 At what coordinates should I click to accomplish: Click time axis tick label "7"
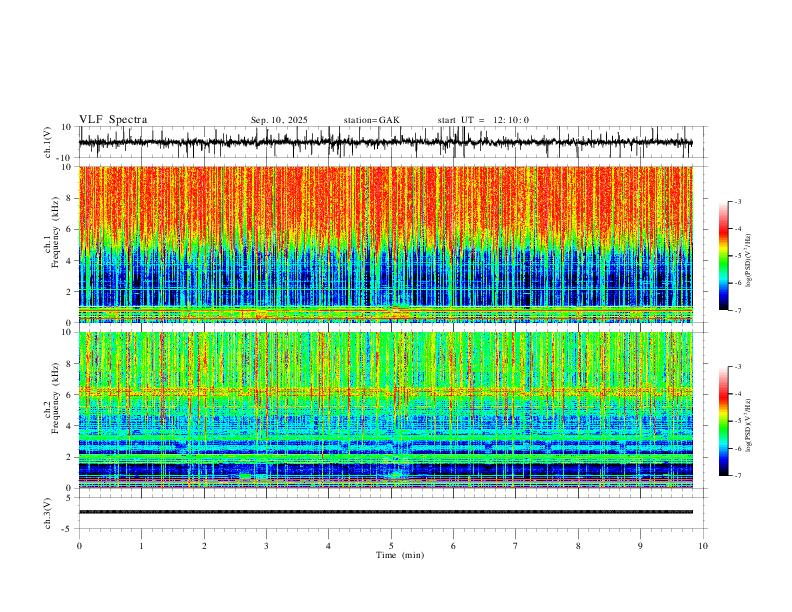(x=516, y=546)
